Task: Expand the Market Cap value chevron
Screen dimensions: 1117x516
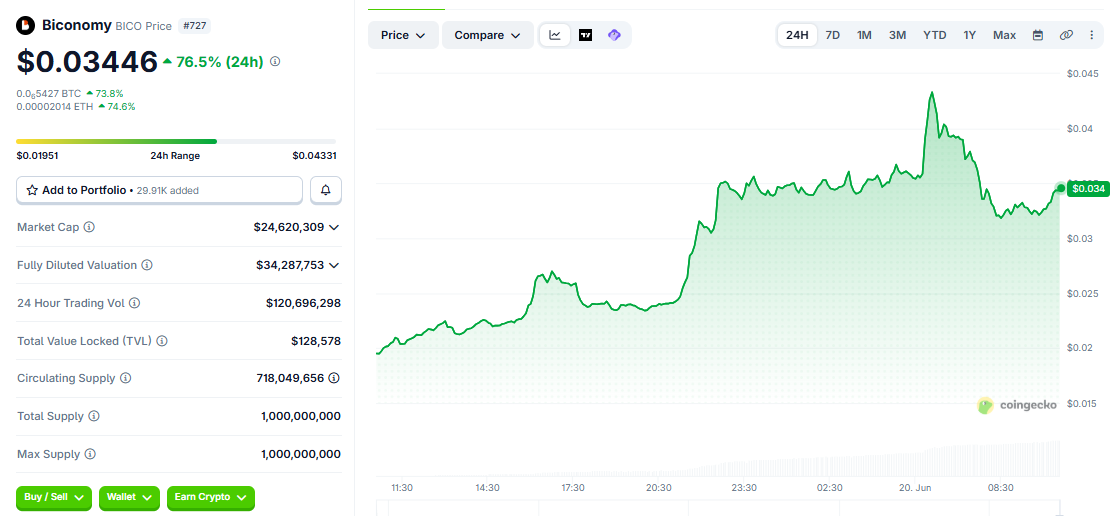Action: pyautogui.click(x=333, y=227)
